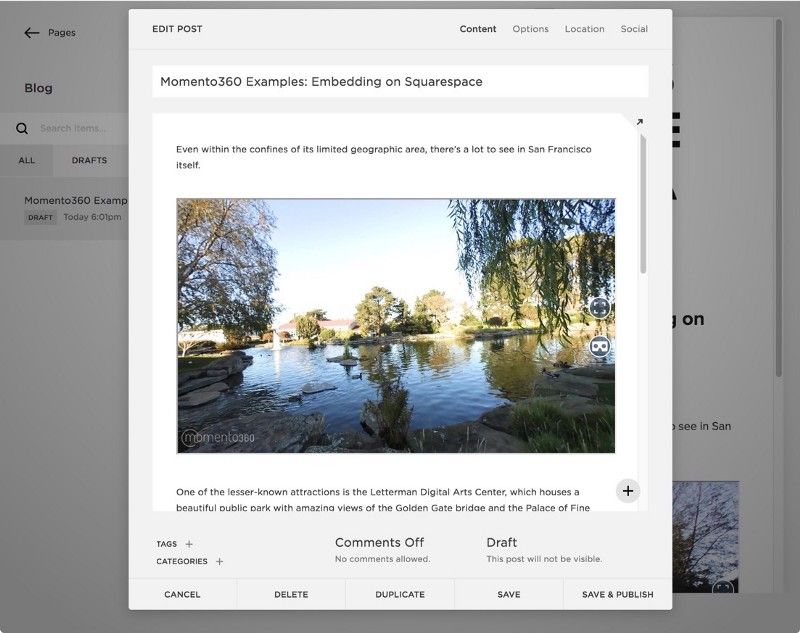
Task: Edit the post title field
Action: click(401, 82)
